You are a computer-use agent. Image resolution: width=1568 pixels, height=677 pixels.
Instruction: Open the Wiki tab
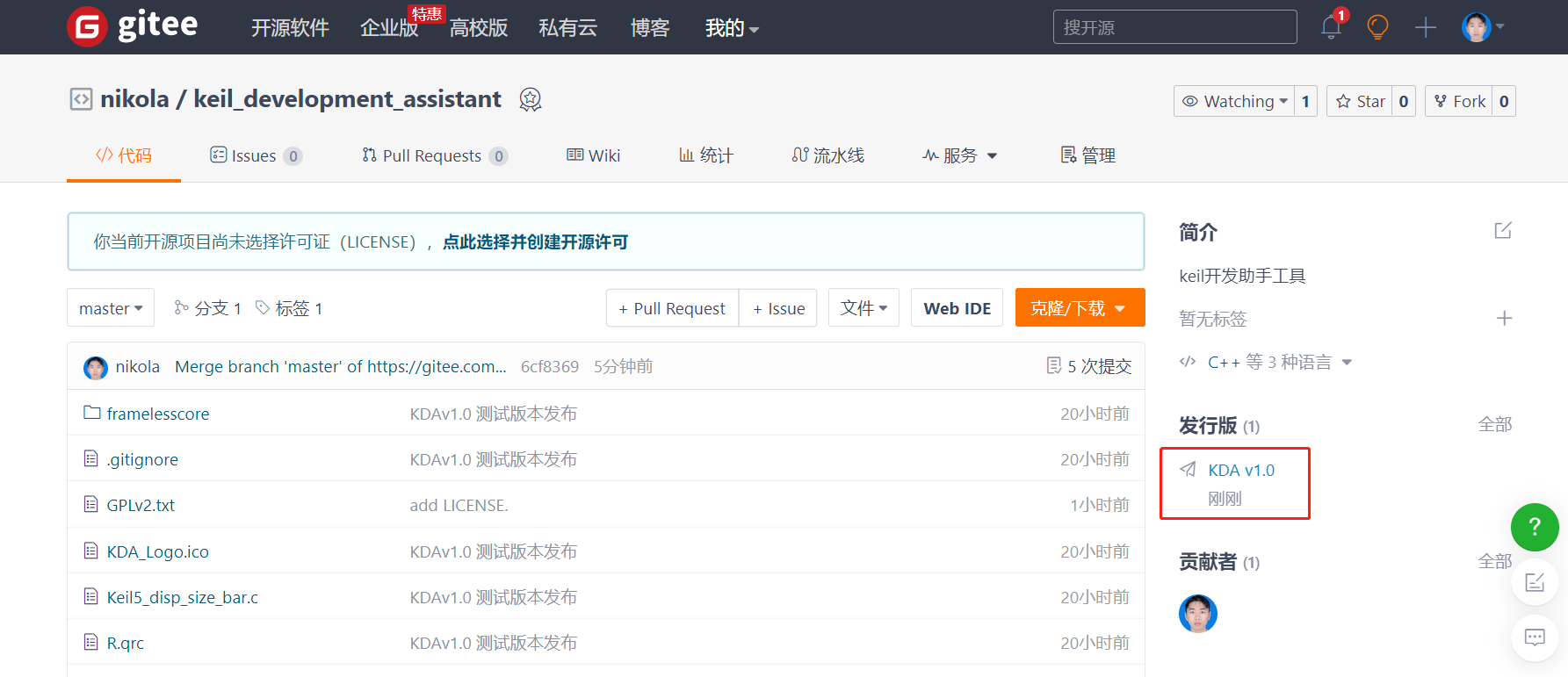[593, 155]
